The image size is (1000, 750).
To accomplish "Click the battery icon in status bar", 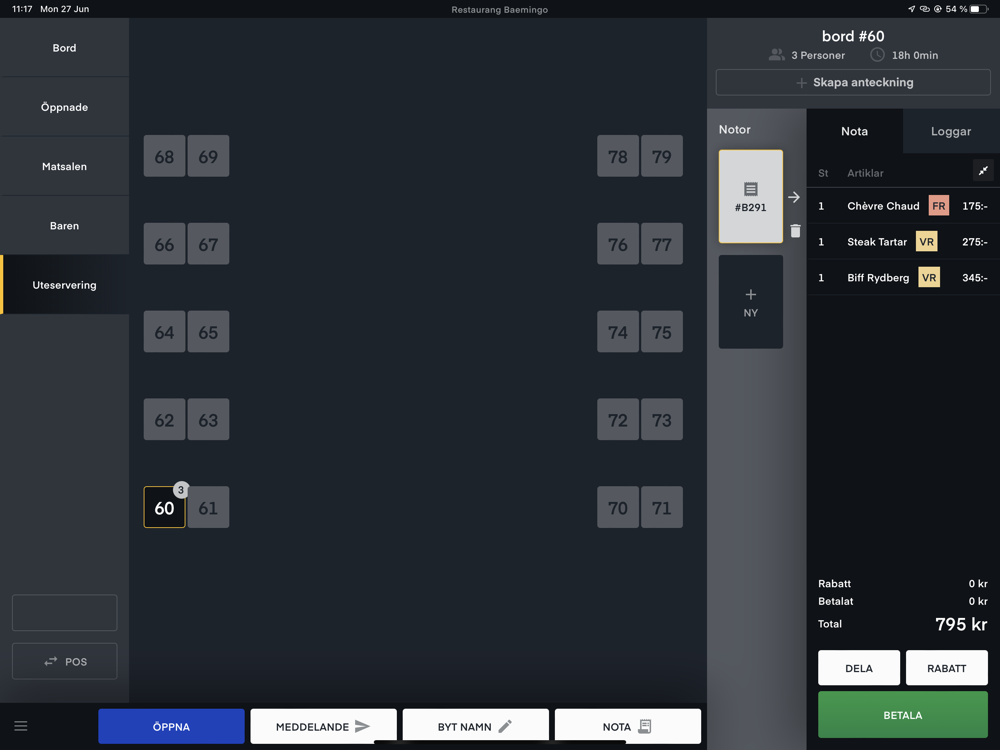I will click(x=979, y=9).
